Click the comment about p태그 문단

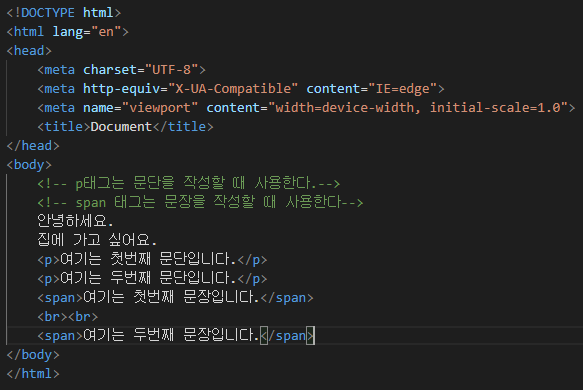coord(189,184)
